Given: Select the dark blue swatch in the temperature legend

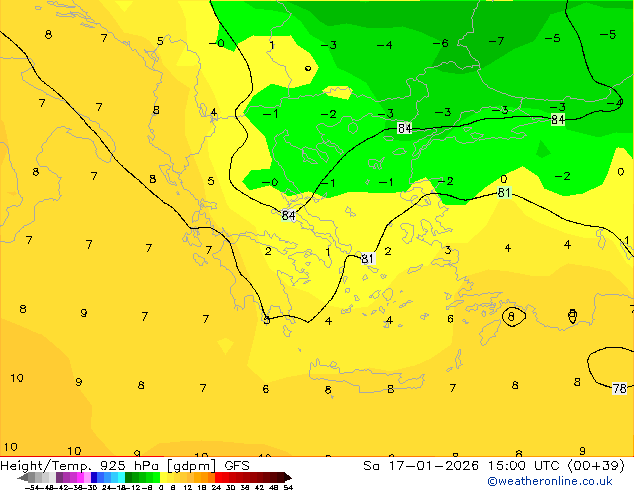Looking at the screenshot, I should 94,478.
